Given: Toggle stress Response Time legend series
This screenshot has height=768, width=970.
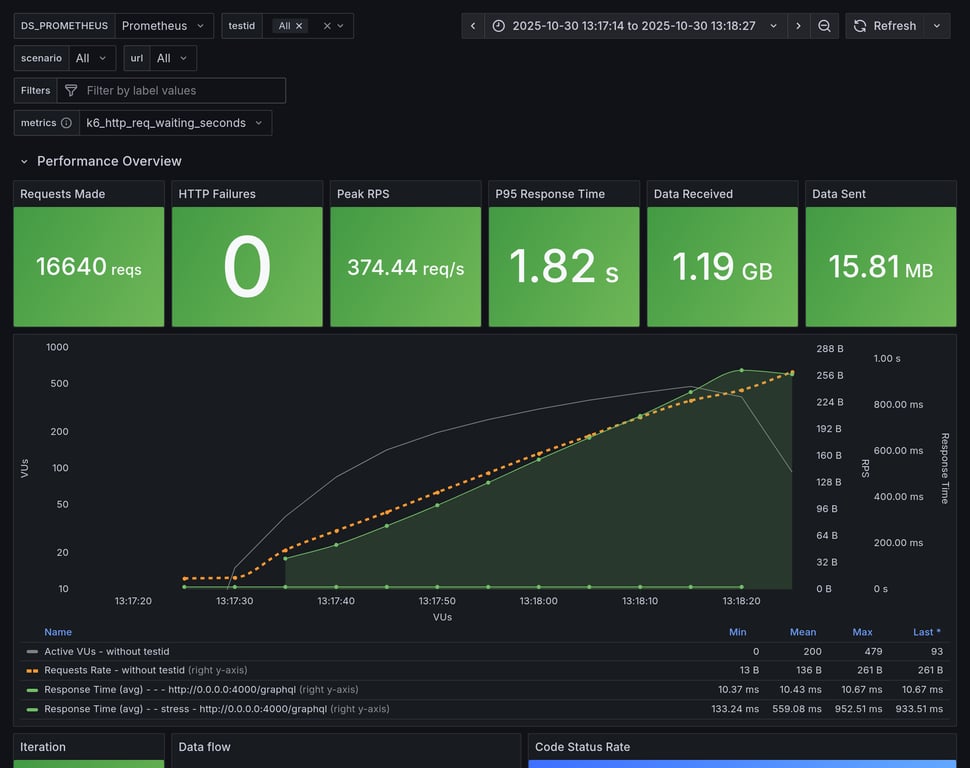Looking at the screenshot, I should click(185, 709).
